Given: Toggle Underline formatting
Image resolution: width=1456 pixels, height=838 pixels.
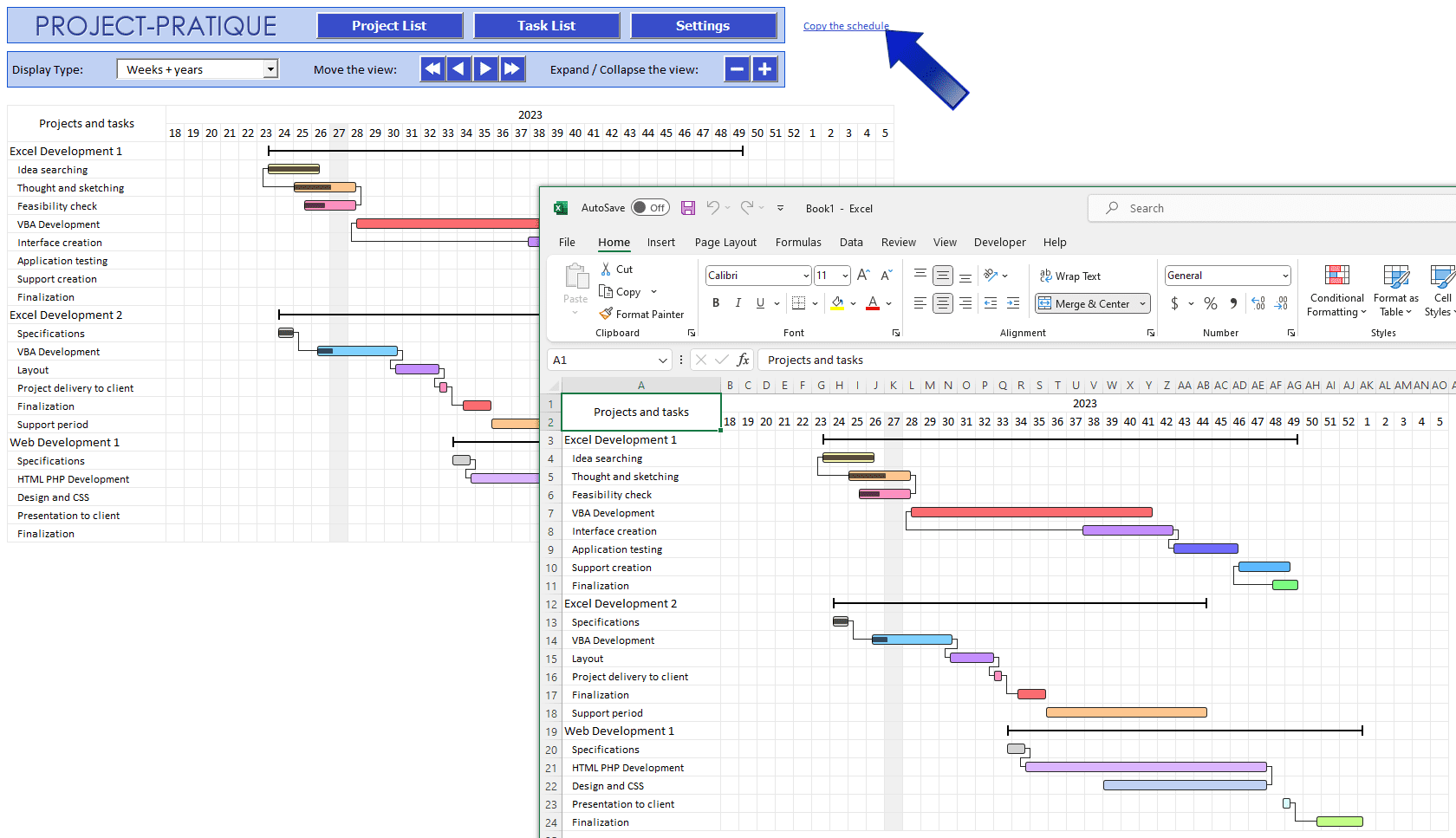Looking at the screenshot, I should click(x=759, y=302).
